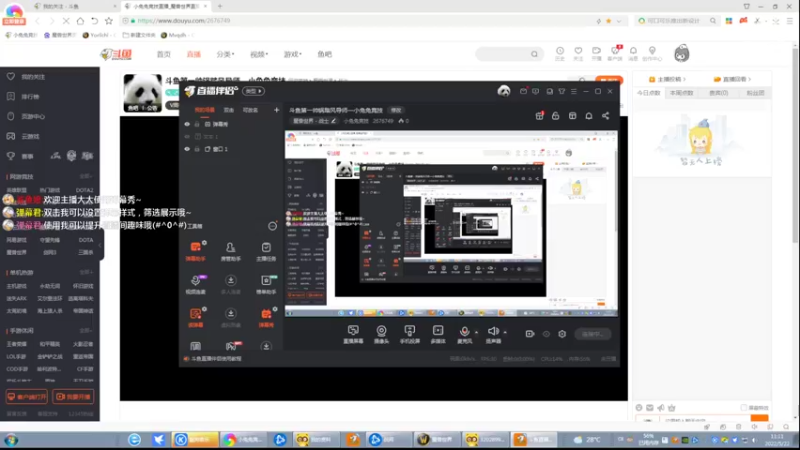Open the notification bell in streaming app
This screenshot has width=800, height=450.
point(589,116)
